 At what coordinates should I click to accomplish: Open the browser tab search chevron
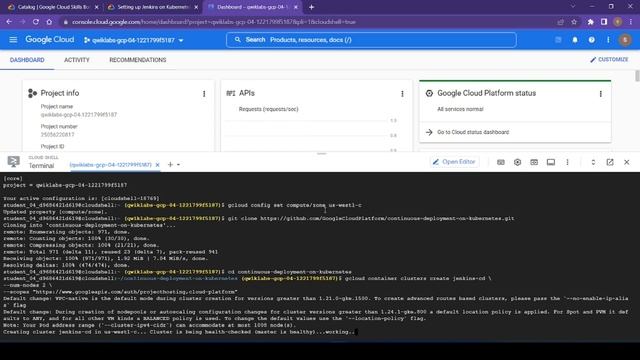[x=573, y=7]
